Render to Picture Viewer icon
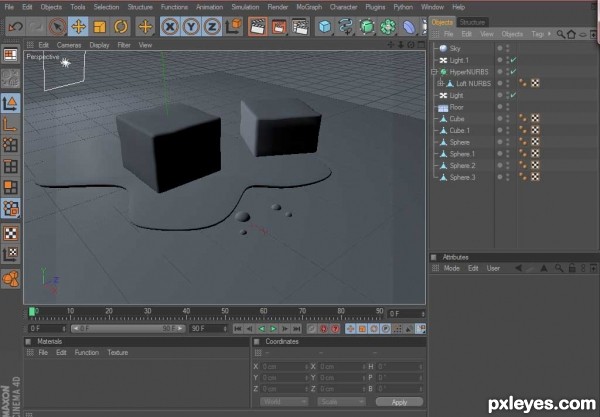This screenshot has width=600, height=417. coord(279,27)
